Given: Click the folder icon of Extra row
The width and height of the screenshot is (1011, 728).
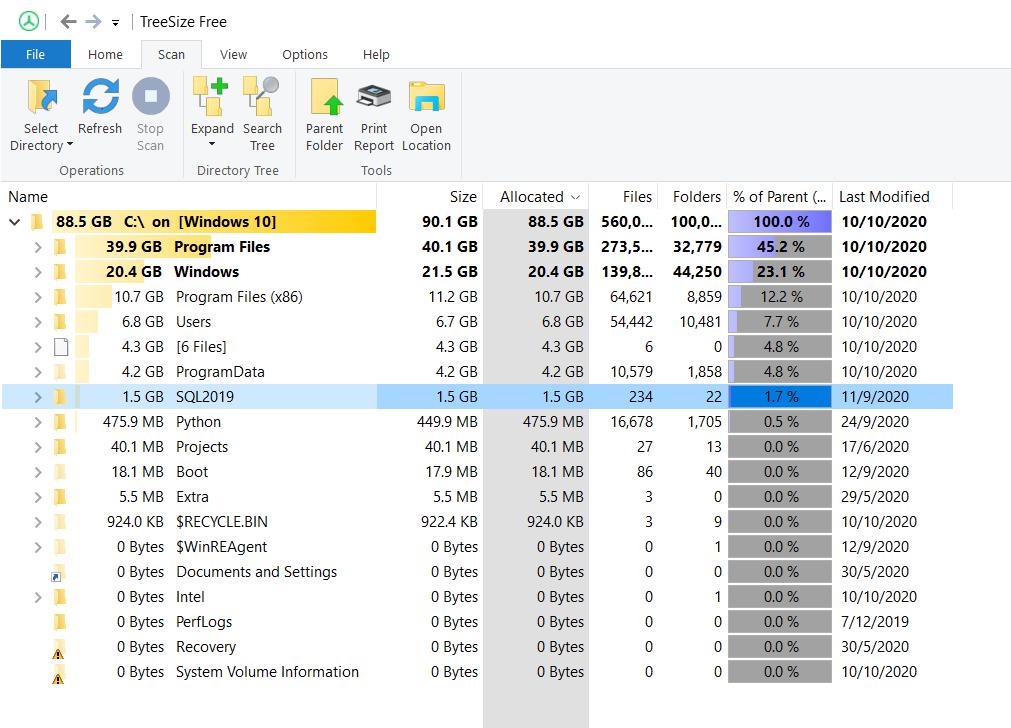Looking at the screenshot, I should 60,497.
